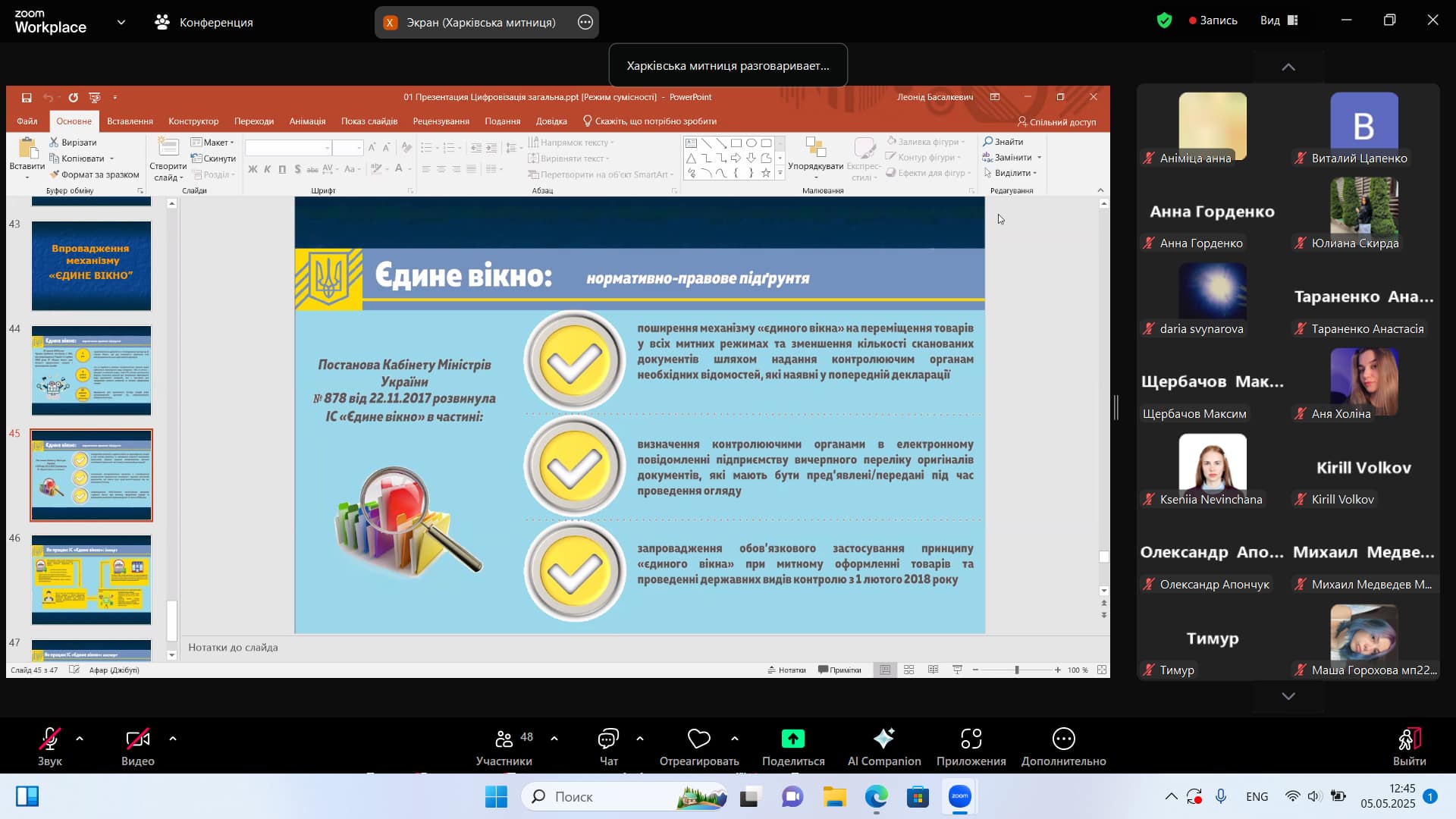Click zoom in plus in status bar

(1057, 670)
